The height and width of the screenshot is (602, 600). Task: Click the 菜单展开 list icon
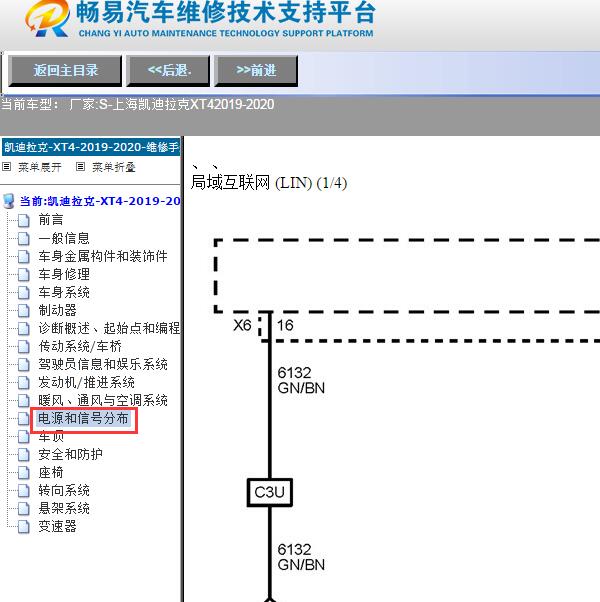pos(7,167)
